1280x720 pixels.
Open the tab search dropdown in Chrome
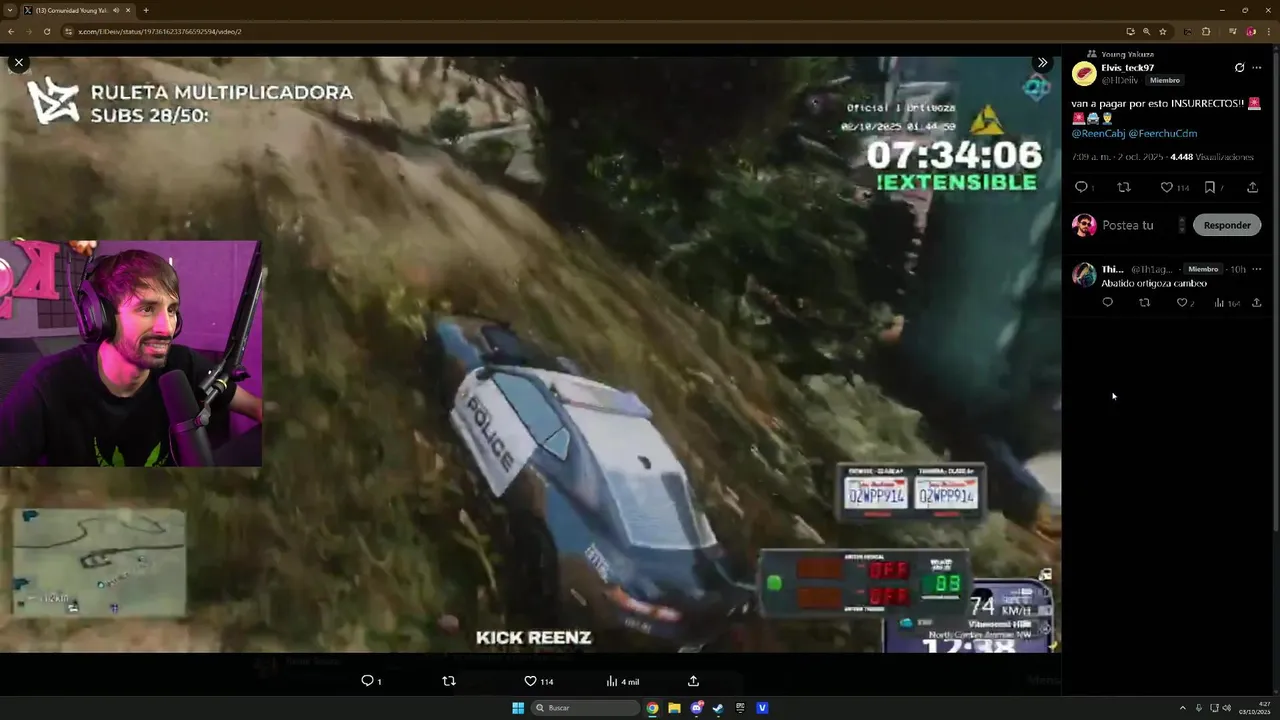point(9,10)
